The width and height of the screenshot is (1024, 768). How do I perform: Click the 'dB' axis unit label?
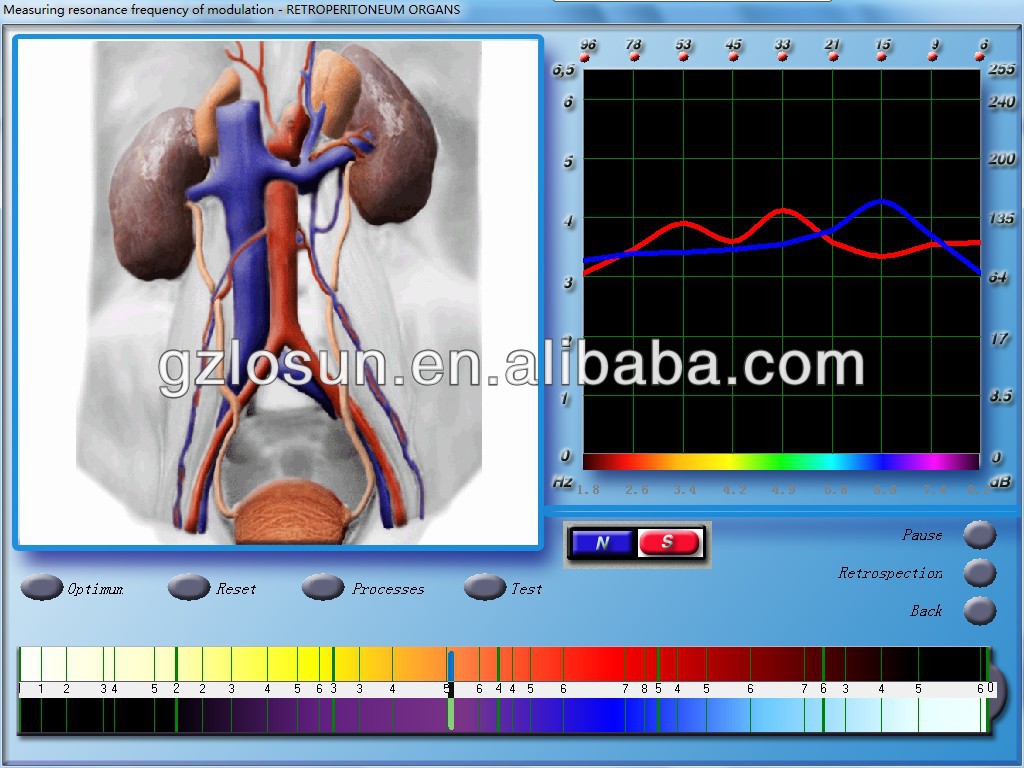(1000, 483)
